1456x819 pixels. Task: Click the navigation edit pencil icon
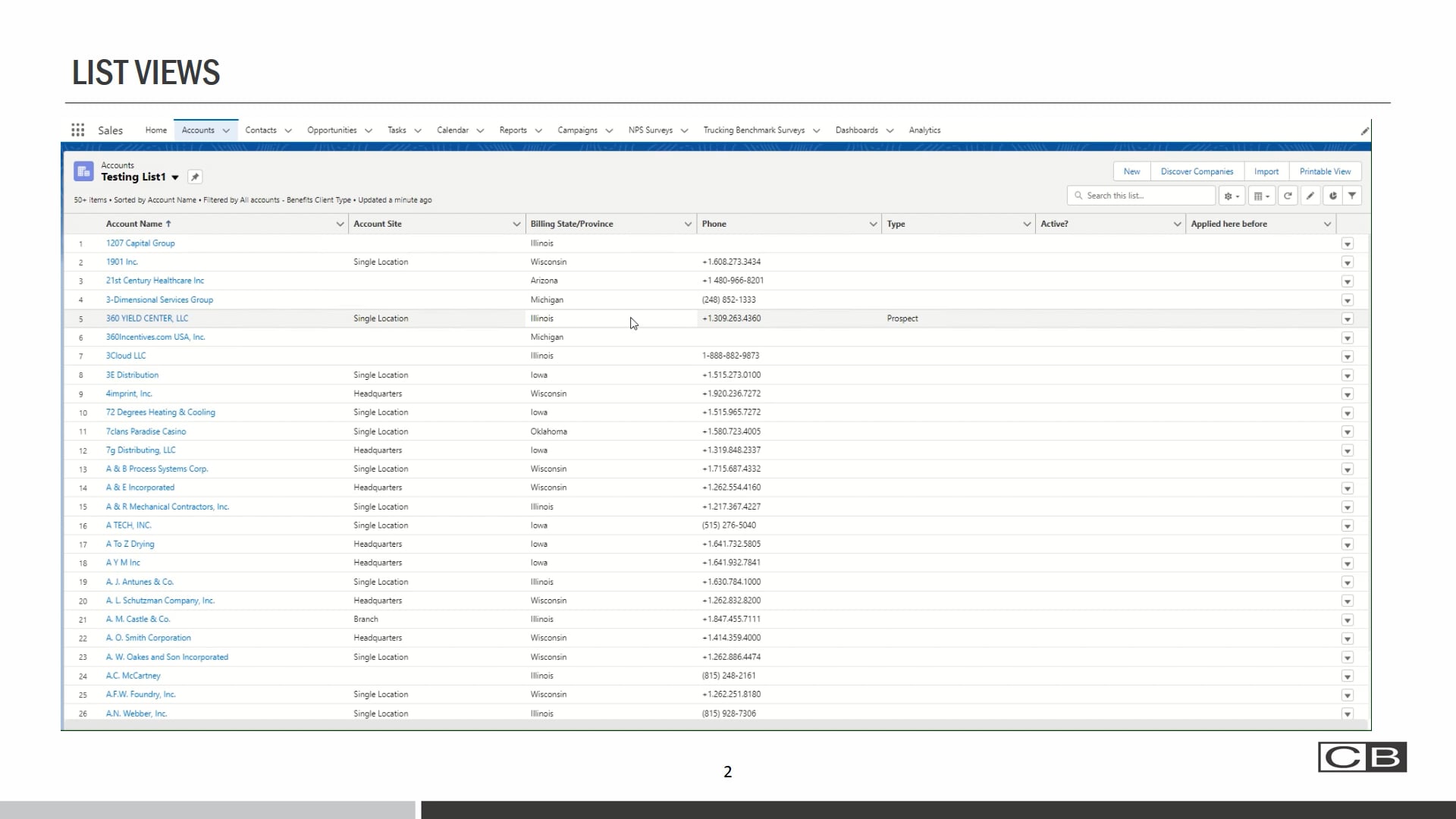1364,131
